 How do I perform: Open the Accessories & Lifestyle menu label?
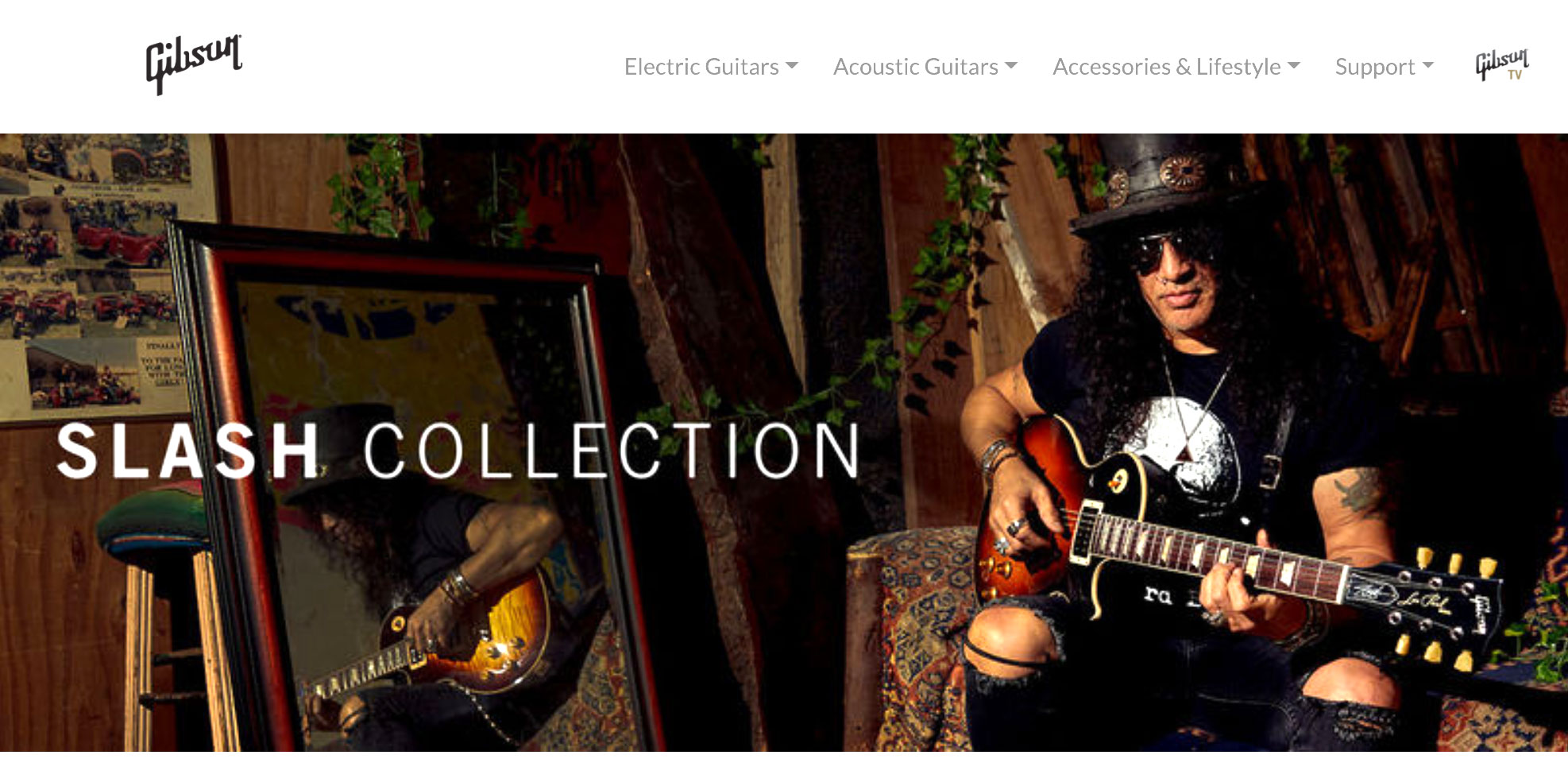click(x=1167, y=67)
